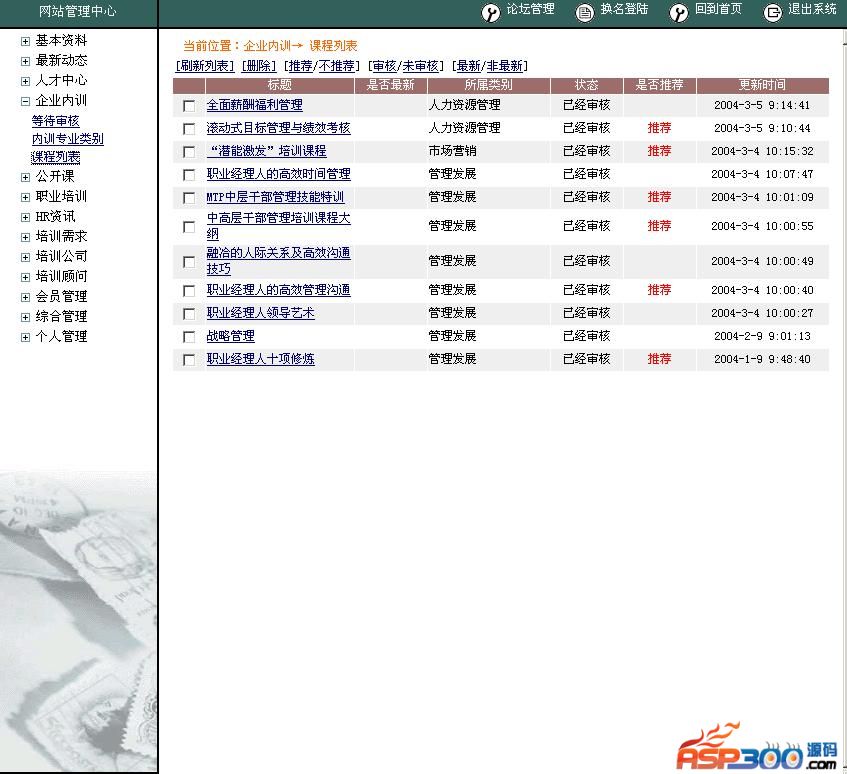The height and width of the screenshot is (774, 847).
Task: Open the 等待审核 submenu link
Action: (x=56, y=121)
